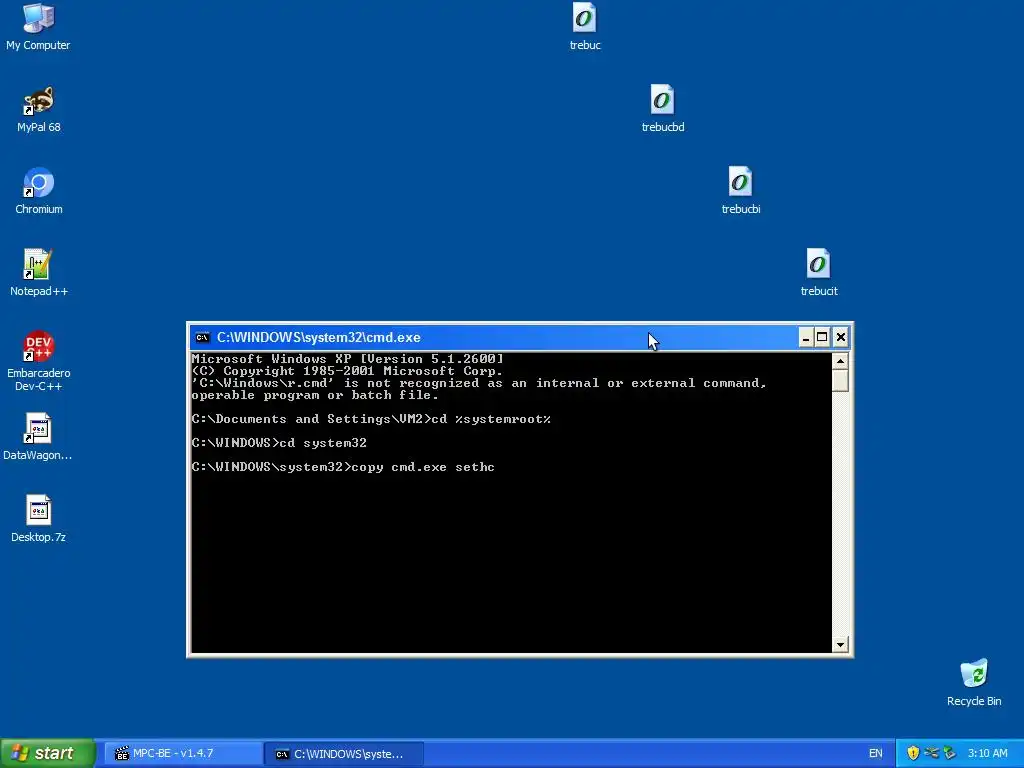The width and height of the screenshot is (1024, 768).
Task: Click the console scrollbar up arrow
Action: (840, 360)
